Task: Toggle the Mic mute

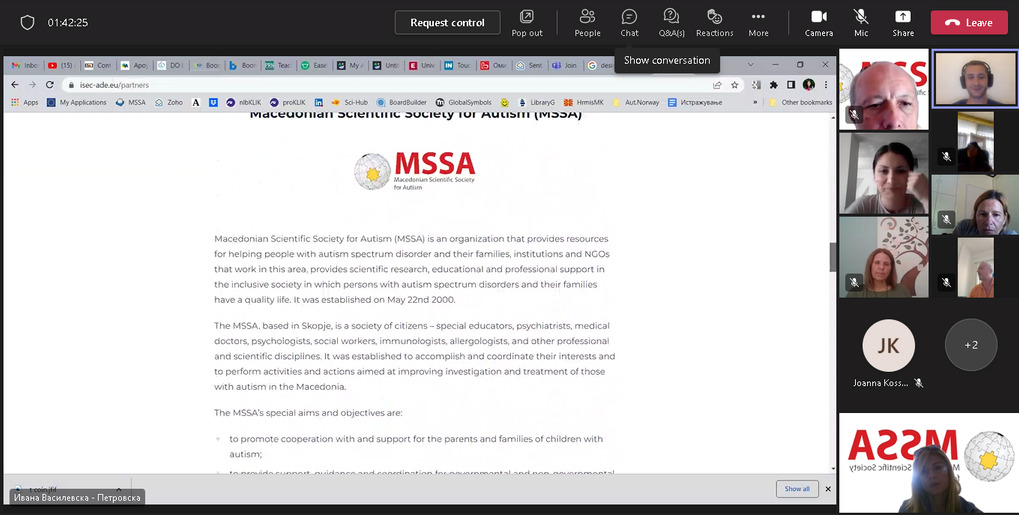Action: 861,22
